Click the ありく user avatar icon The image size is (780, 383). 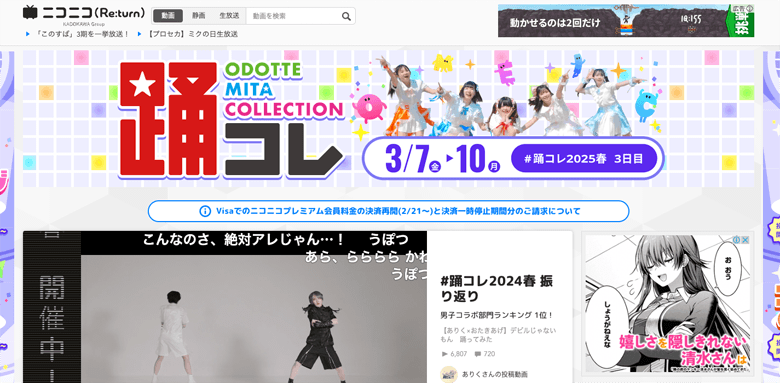(449, 374)
